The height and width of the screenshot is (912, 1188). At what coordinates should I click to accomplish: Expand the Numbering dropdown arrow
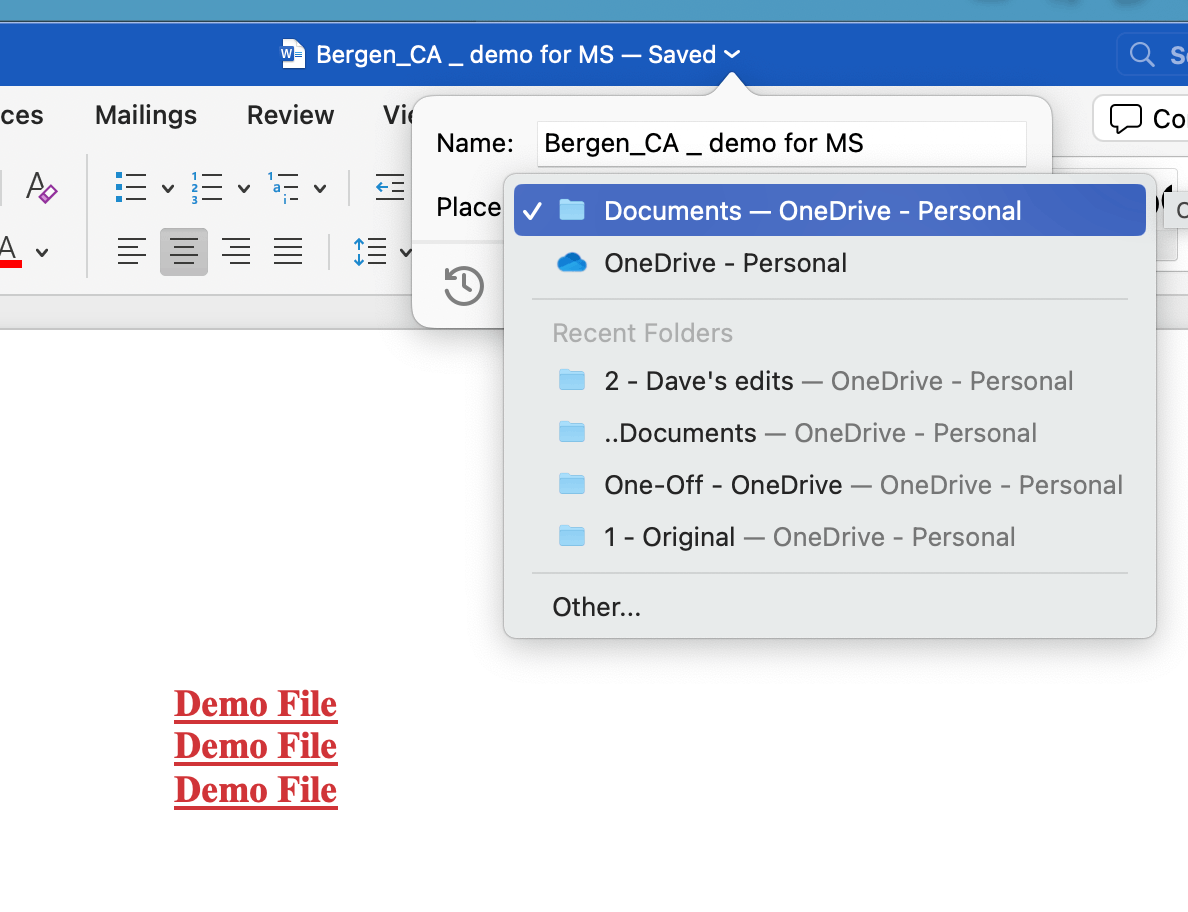pos(244,189)
